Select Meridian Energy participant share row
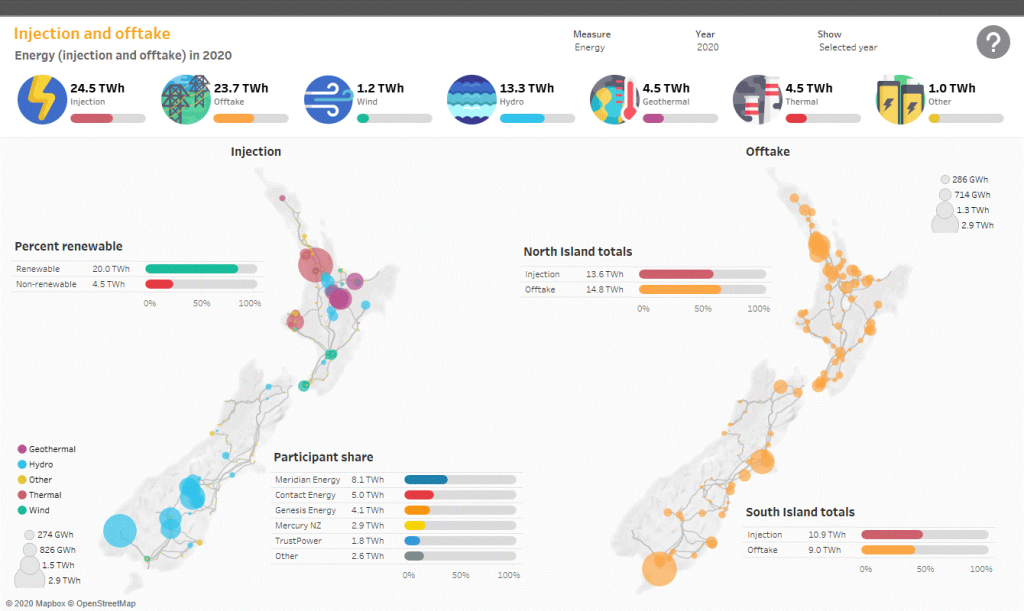Viewport: 1024px width, 611px height. click(x=305, y=480)
